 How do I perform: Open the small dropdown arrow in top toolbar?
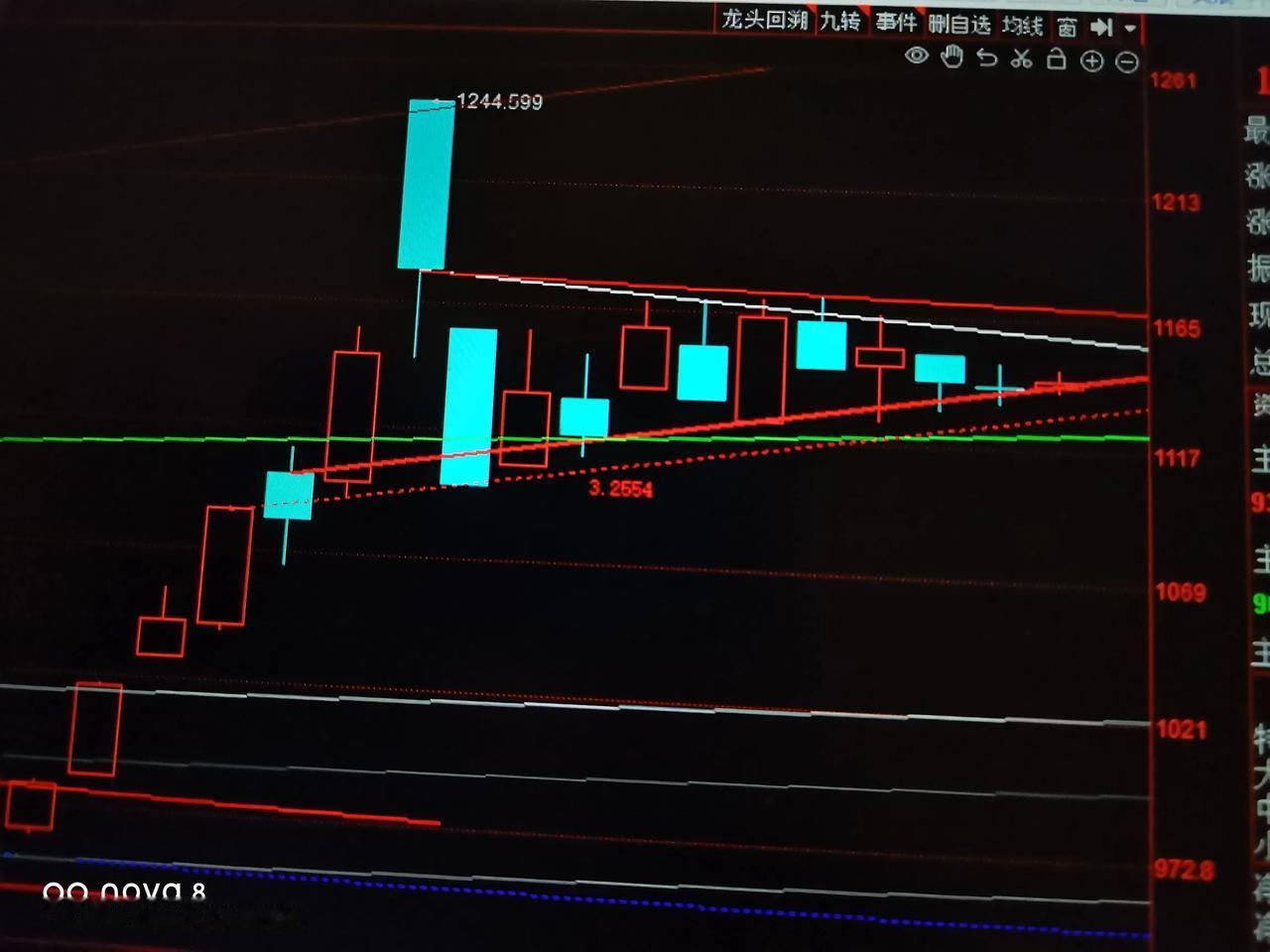coord(1130,29)
